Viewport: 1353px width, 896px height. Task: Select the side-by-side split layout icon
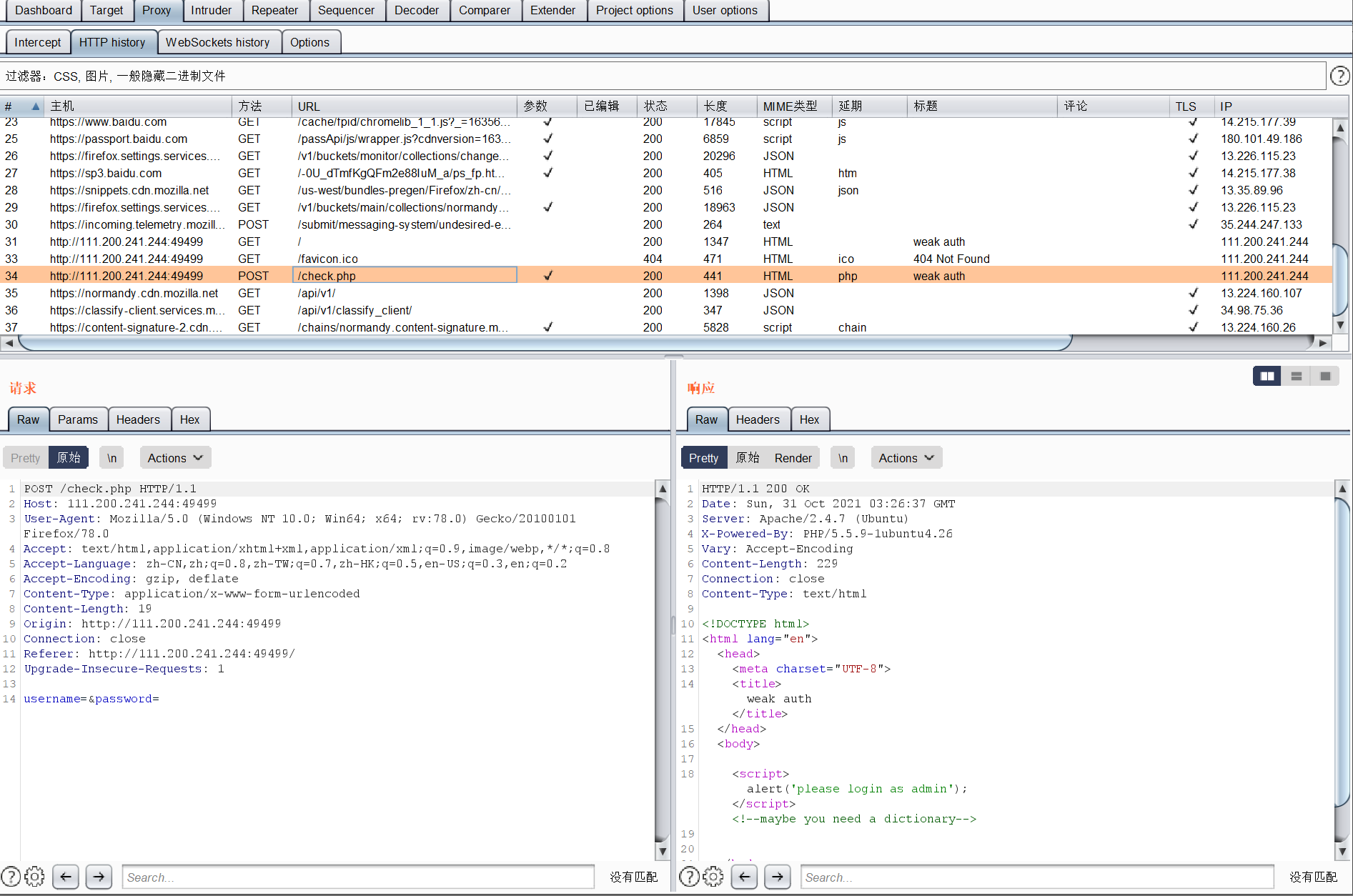pos(1267,376)
